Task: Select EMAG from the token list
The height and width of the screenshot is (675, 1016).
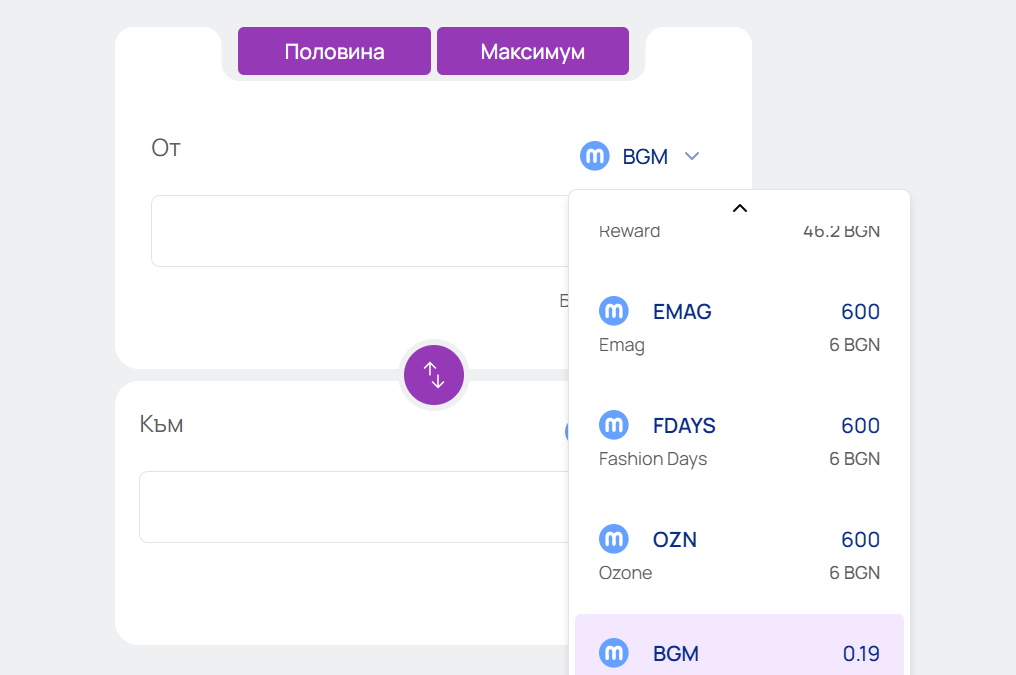Action: 682,312
